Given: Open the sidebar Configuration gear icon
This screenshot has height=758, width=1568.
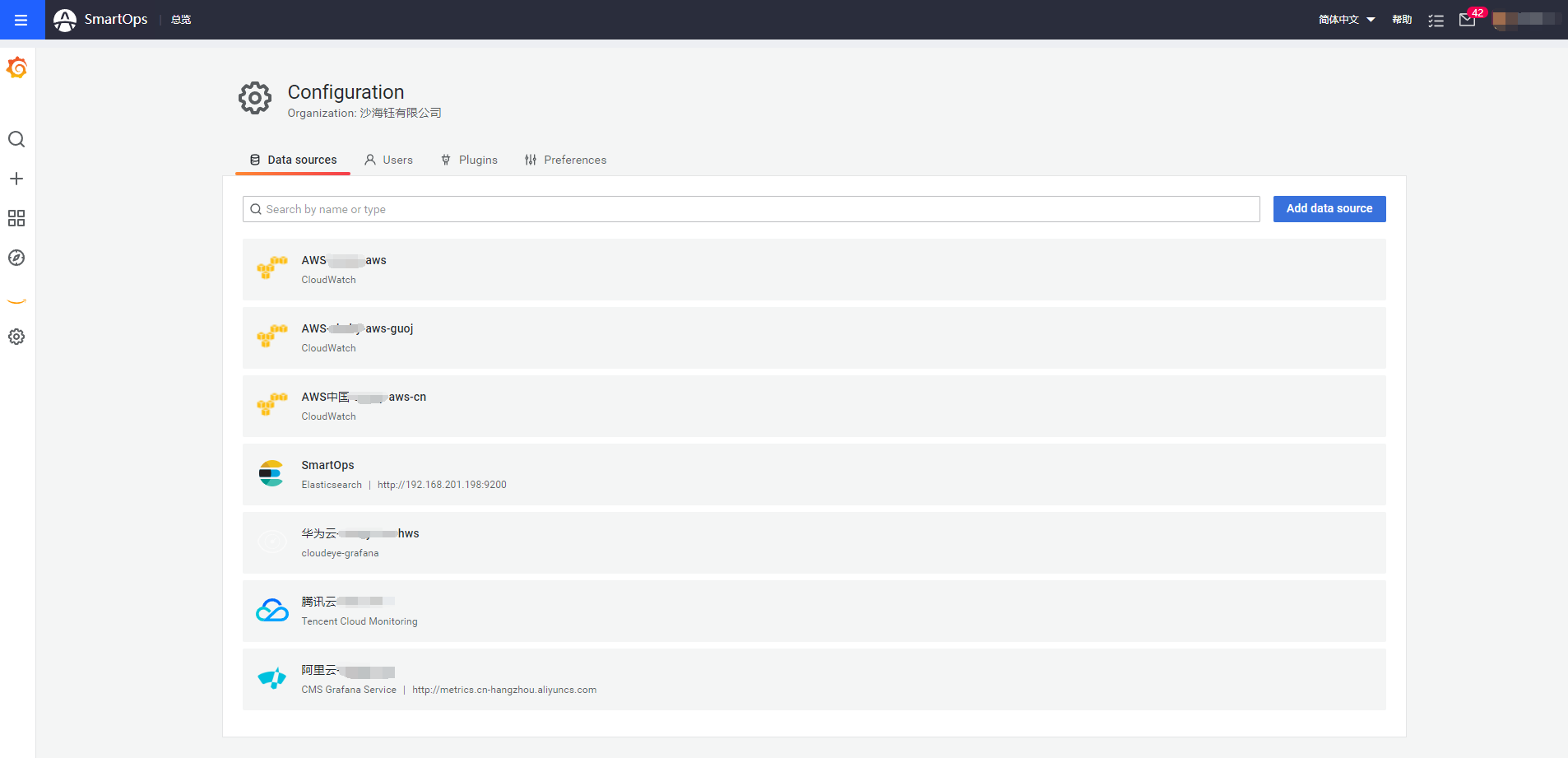Looking at the screenshot, I should (16, 337).
